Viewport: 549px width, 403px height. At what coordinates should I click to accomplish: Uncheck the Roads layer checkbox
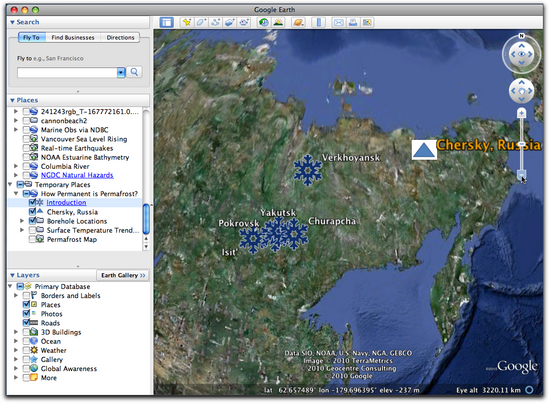click(x=26, y=322)
